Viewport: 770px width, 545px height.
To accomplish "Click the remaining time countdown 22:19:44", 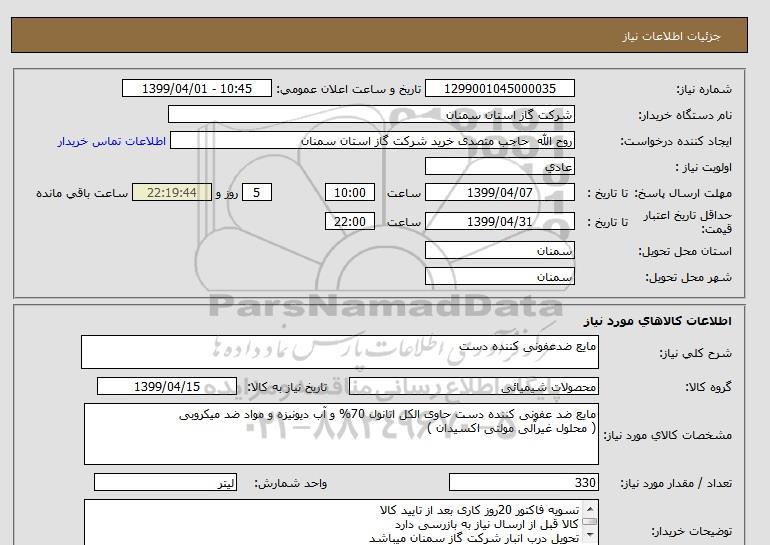I will pyautogui.click(x=172, y=192).
